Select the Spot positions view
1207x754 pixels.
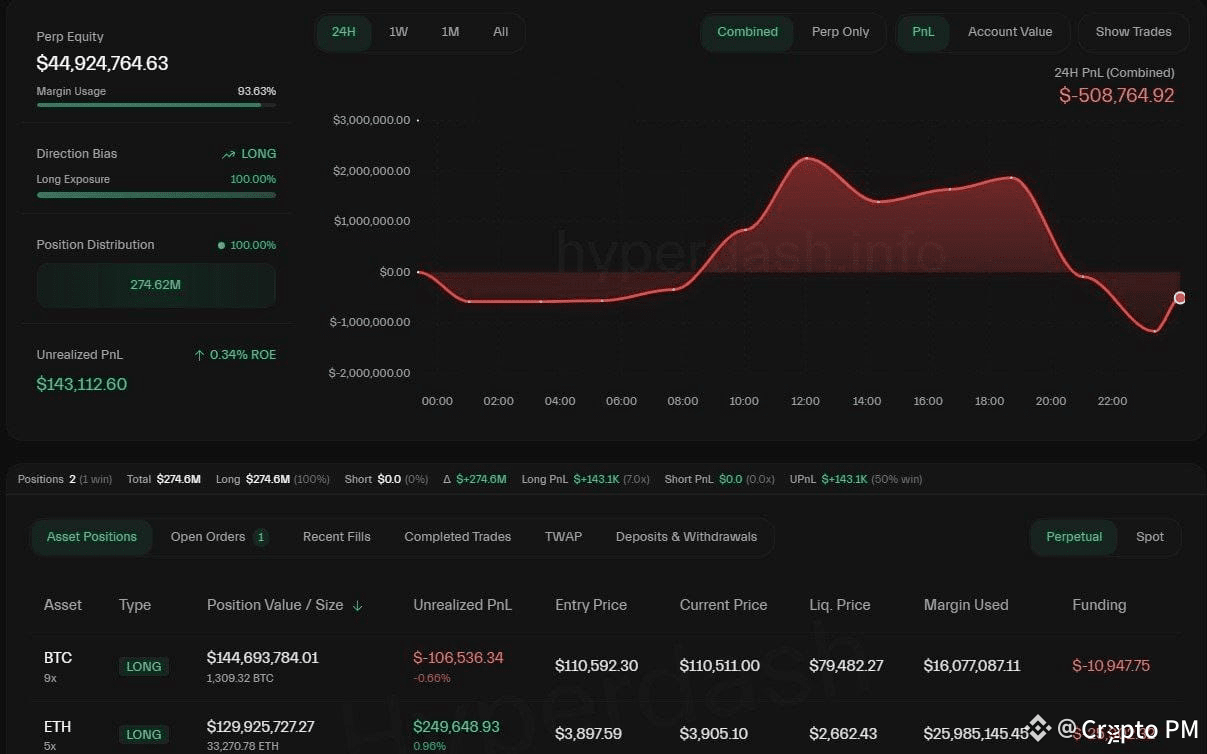[1149, 536]
